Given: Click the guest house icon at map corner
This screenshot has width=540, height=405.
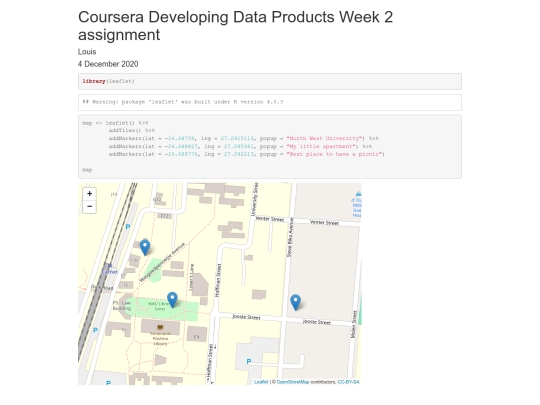Looking at the screenshot, I should 359,194.
